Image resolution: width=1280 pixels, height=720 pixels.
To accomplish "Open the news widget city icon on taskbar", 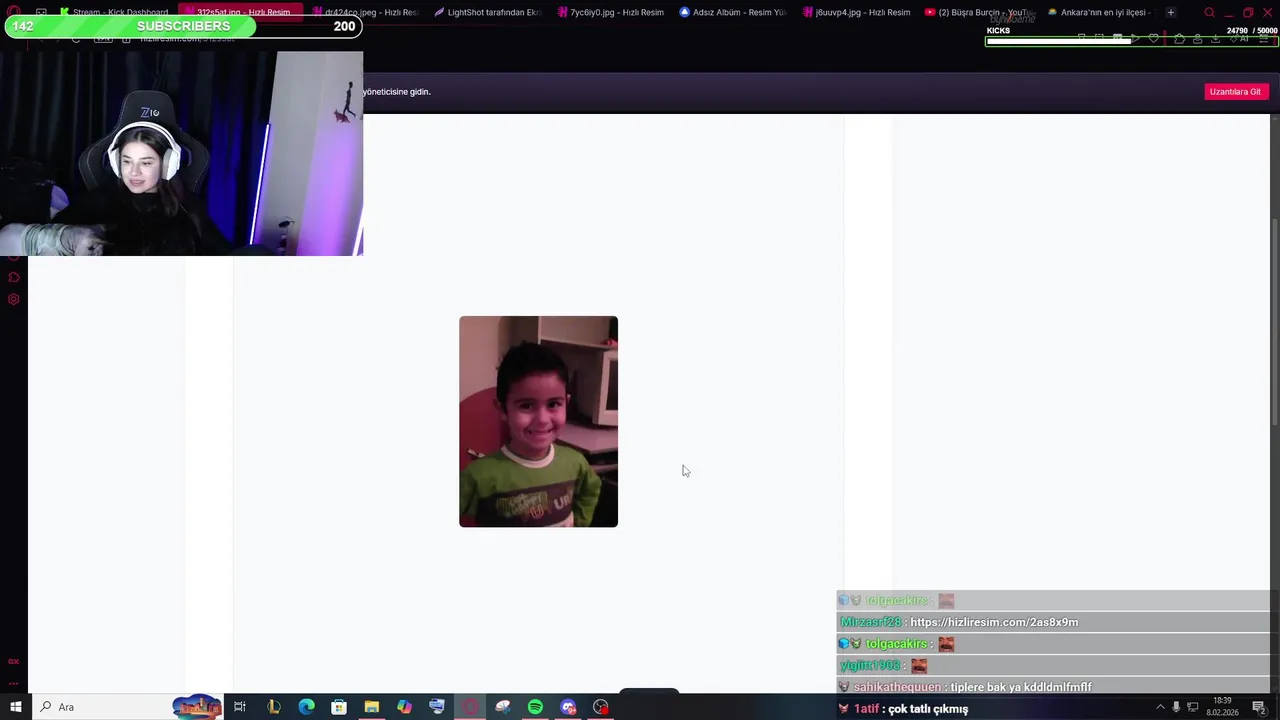I will point(197,707).
